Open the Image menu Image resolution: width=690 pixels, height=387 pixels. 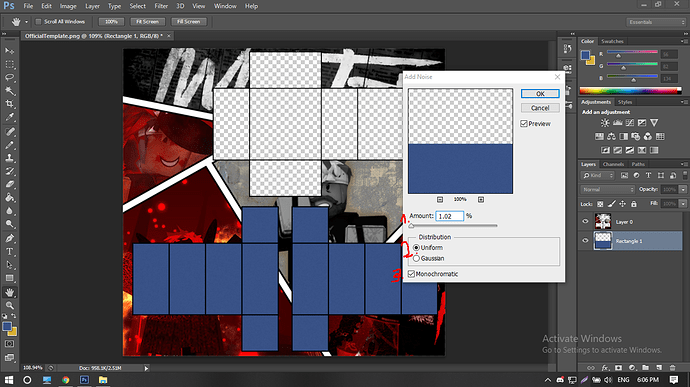pyautogui.click(x=68, y=6)
